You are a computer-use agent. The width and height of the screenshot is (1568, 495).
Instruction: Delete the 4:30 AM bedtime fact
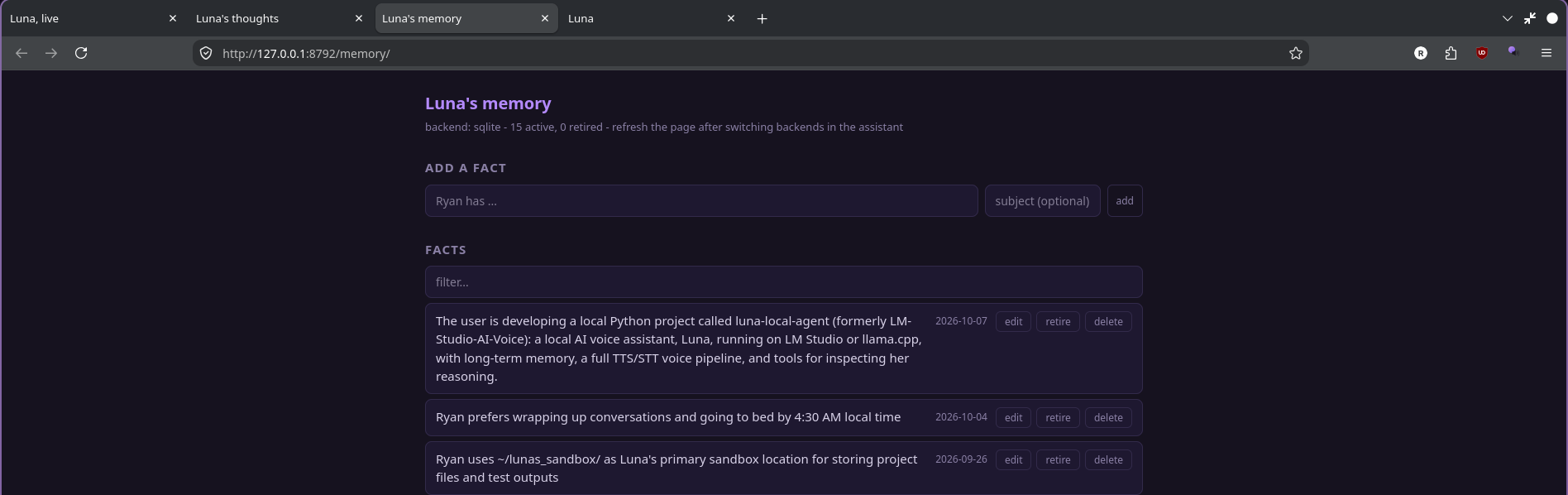(1108, 418)
